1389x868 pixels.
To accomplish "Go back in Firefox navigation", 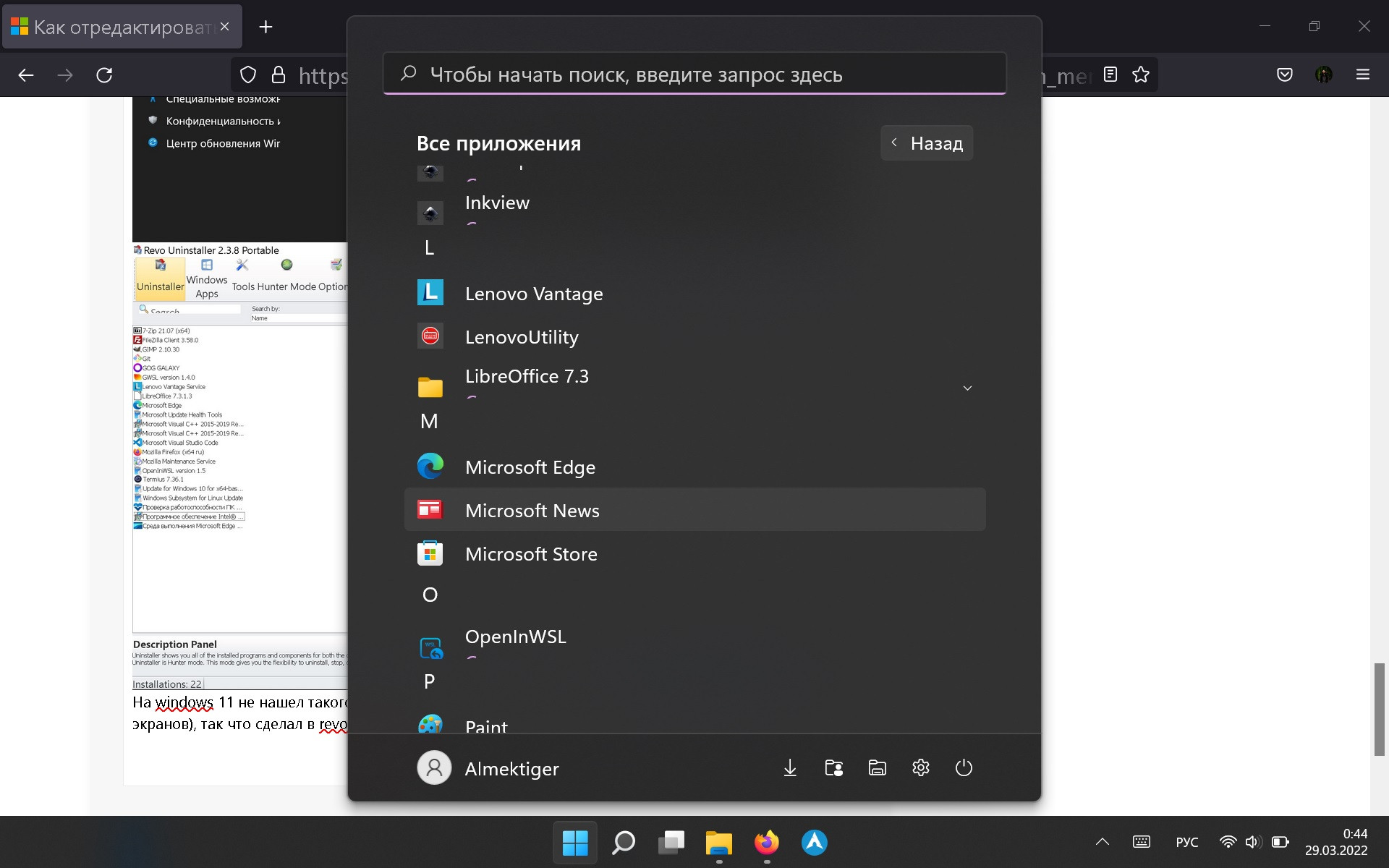I will point(26,75).
